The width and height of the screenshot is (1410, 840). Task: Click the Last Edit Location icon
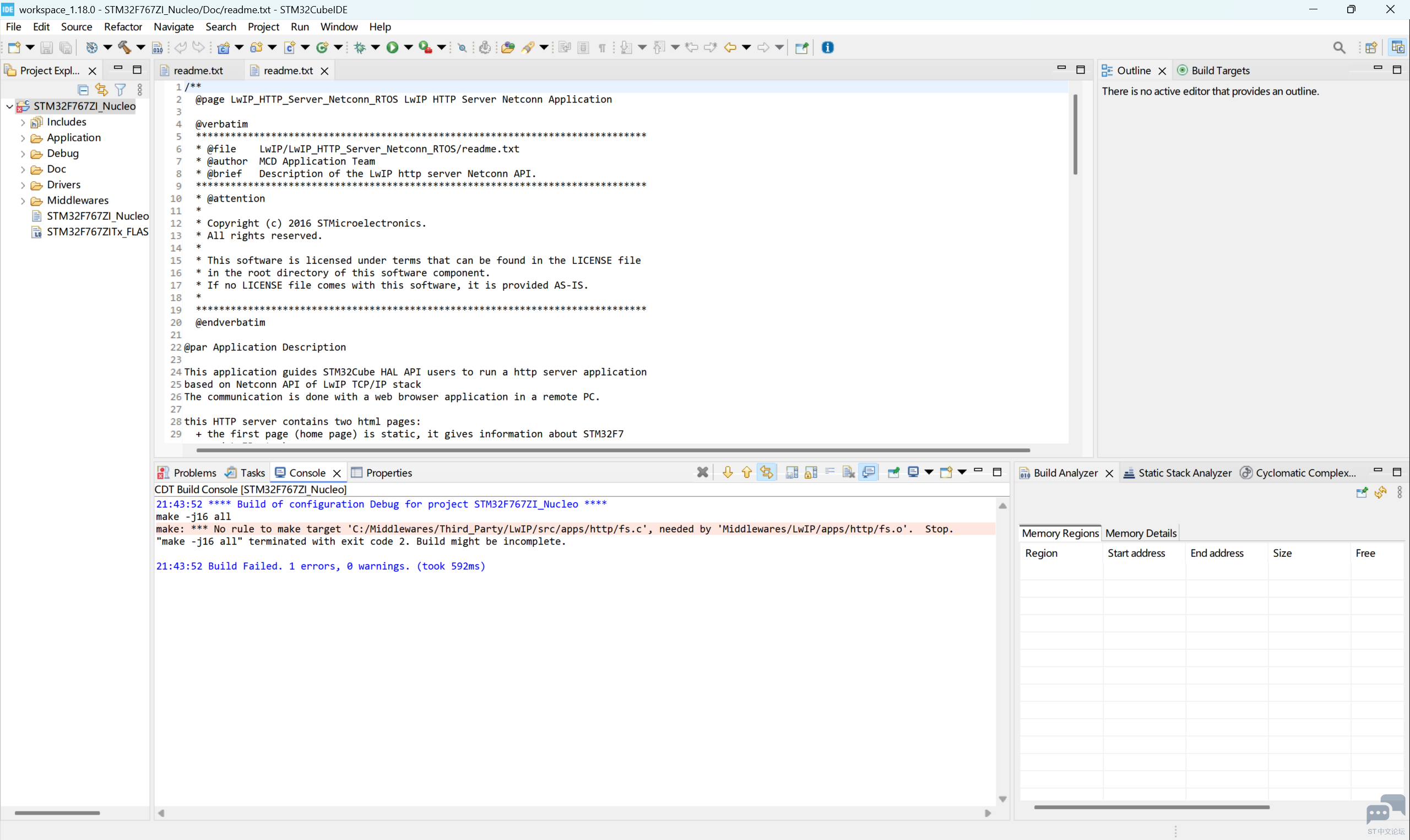click(691, 47)
